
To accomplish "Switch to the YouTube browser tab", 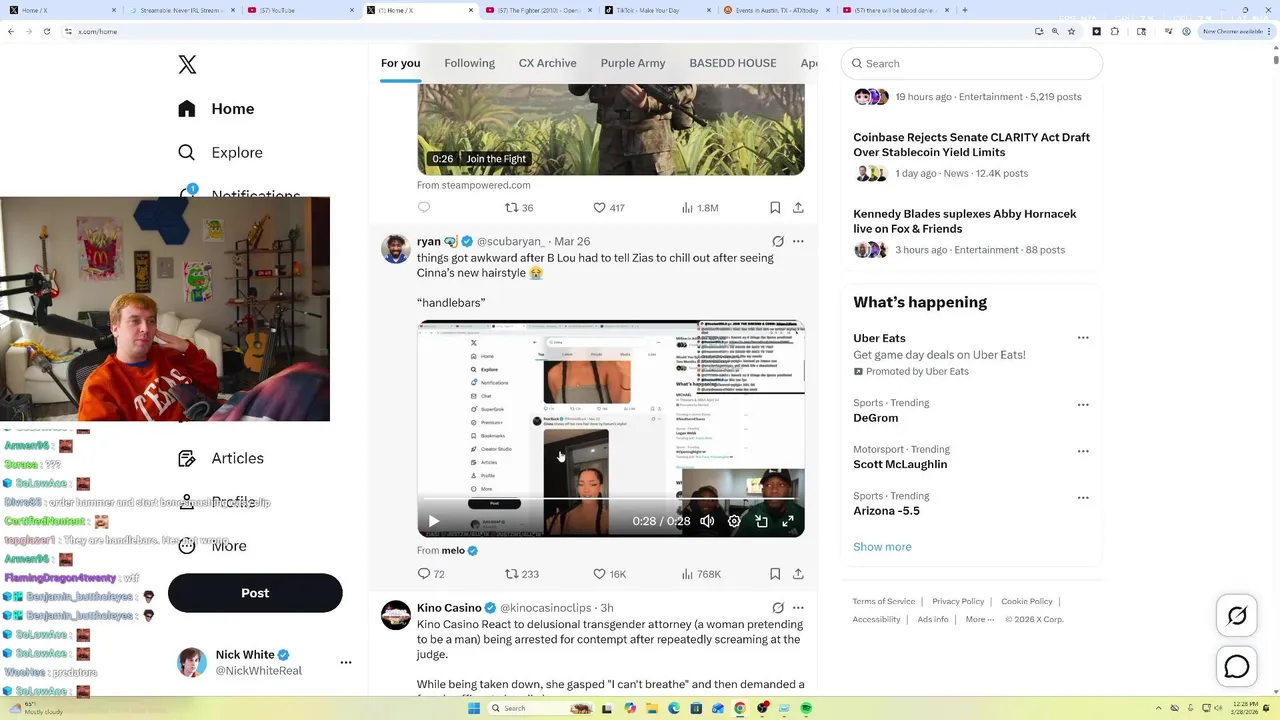I will [x=299, y=10].
